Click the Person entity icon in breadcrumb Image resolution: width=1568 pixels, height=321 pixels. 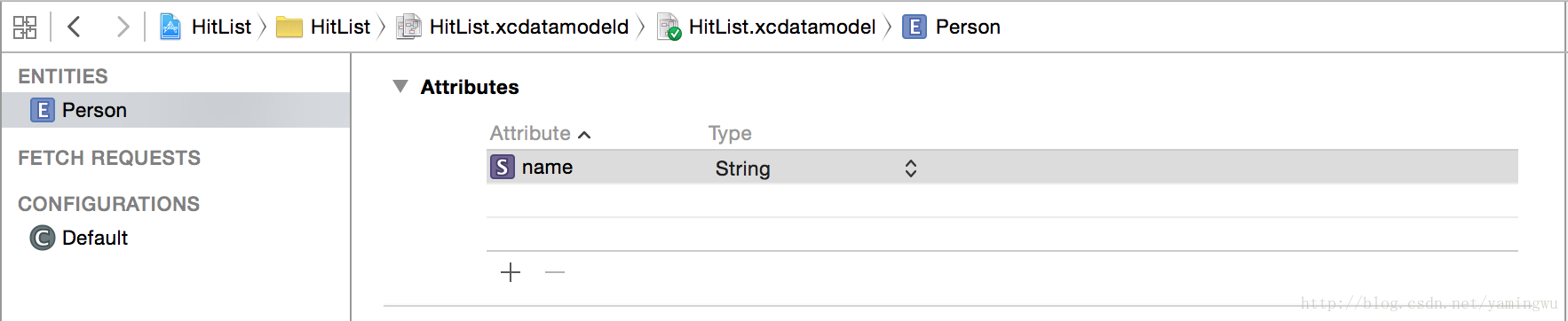tap(915, 27)
